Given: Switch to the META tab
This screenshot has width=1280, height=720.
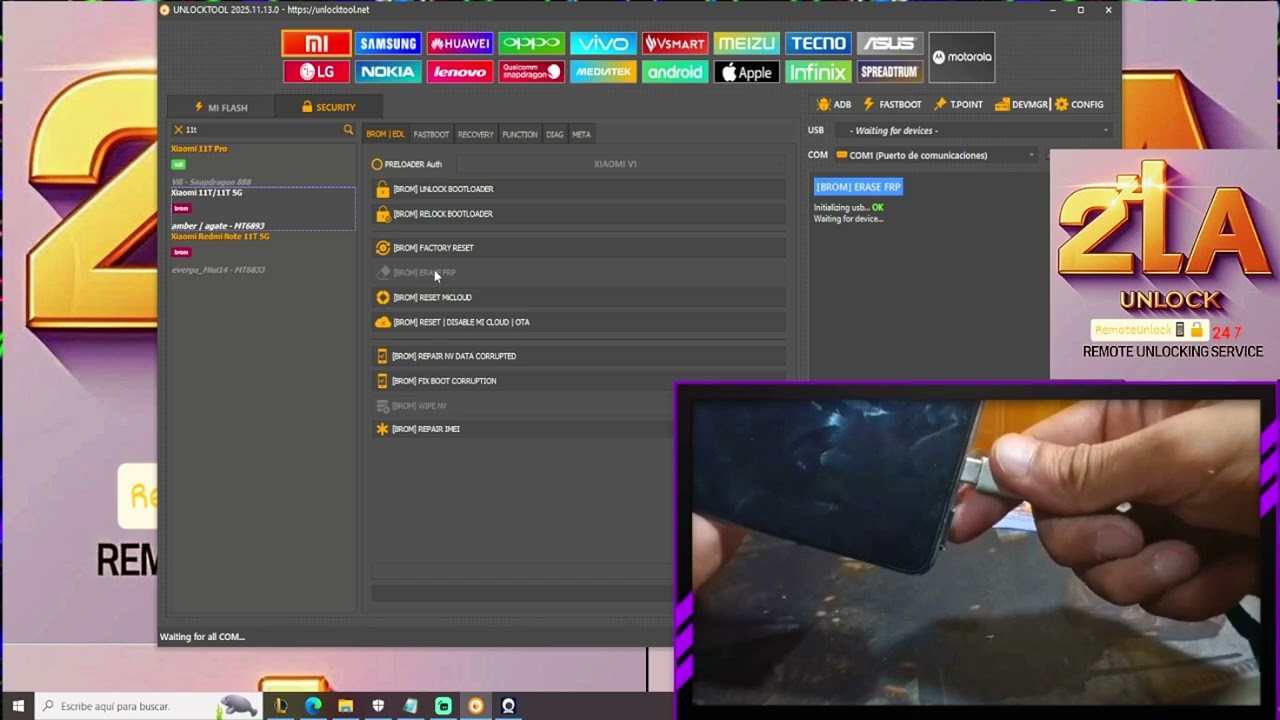Looking at the screenshot, I should pos(581,134).
